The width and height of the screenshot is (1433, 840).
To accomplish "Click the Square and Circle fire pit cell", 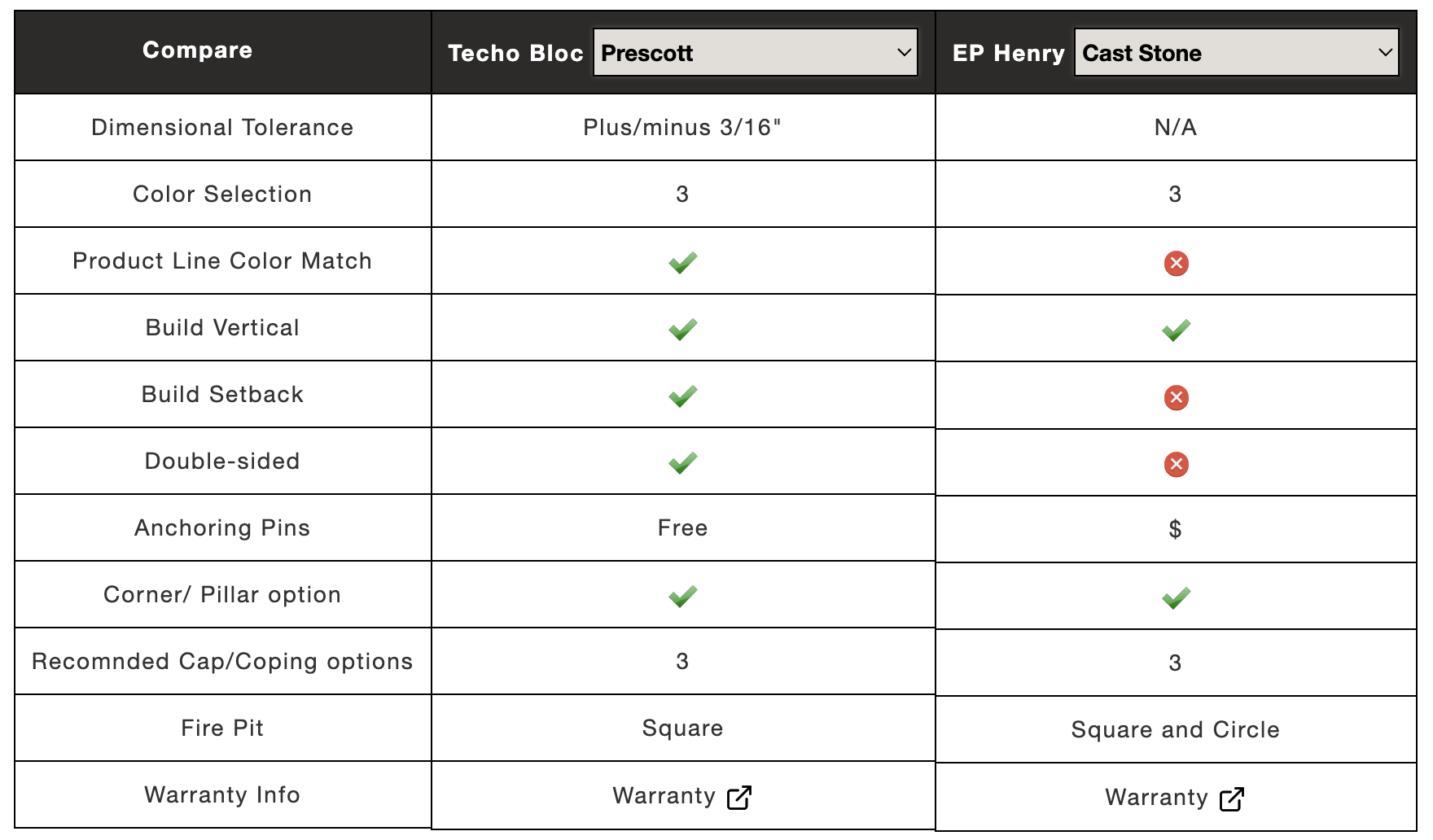I will click(1175, 730).
